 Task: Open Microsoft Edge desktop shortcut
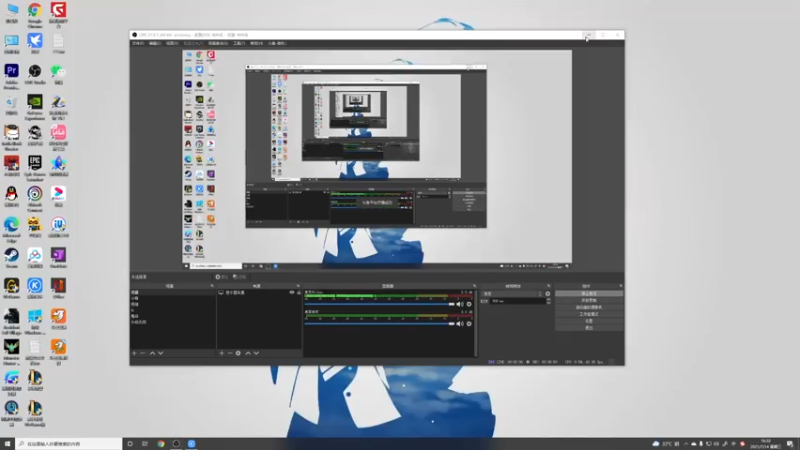11,229
